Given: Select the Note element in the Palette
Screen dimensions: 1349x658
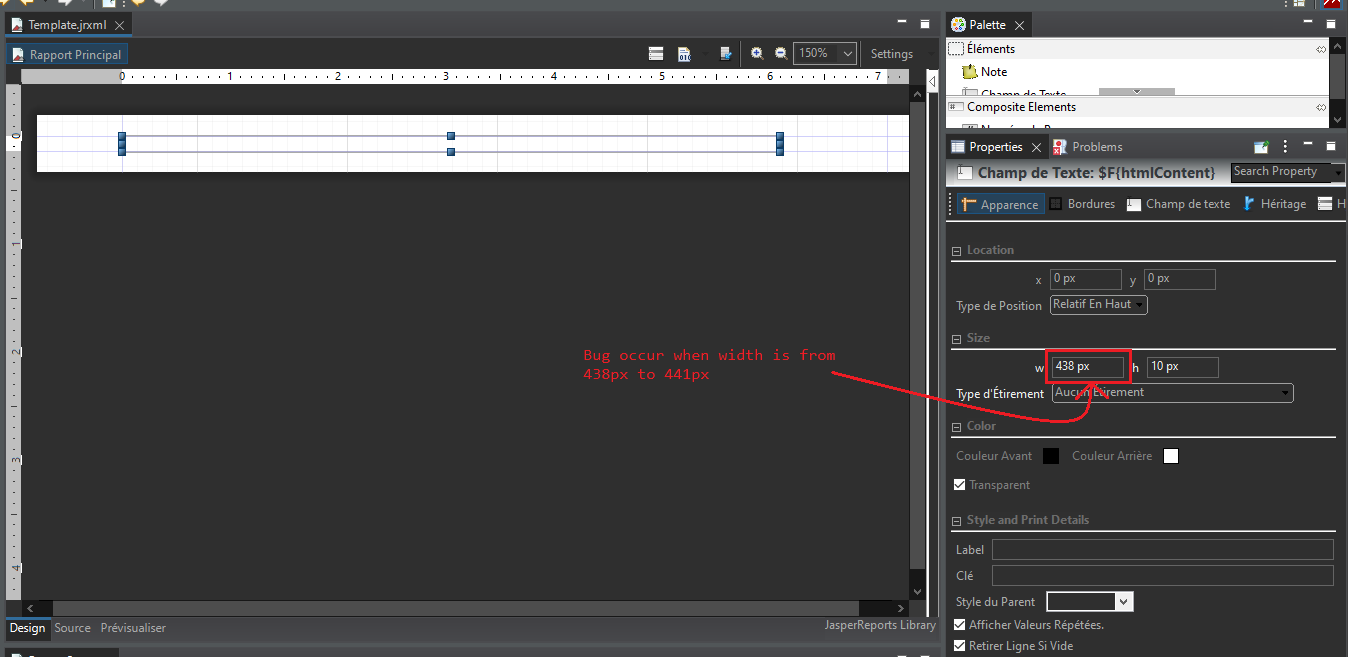Looking at the screenshot, I should (987, 71).
